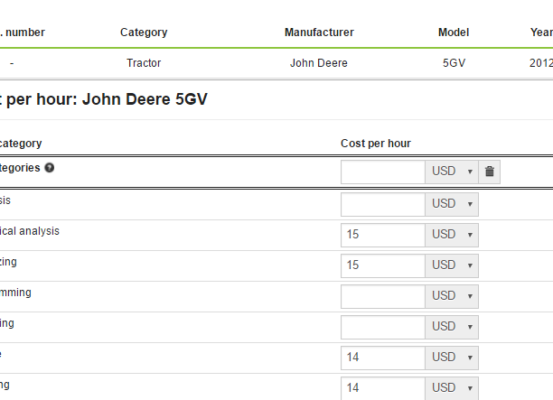Focus the empty cost field in categories row

383,172
